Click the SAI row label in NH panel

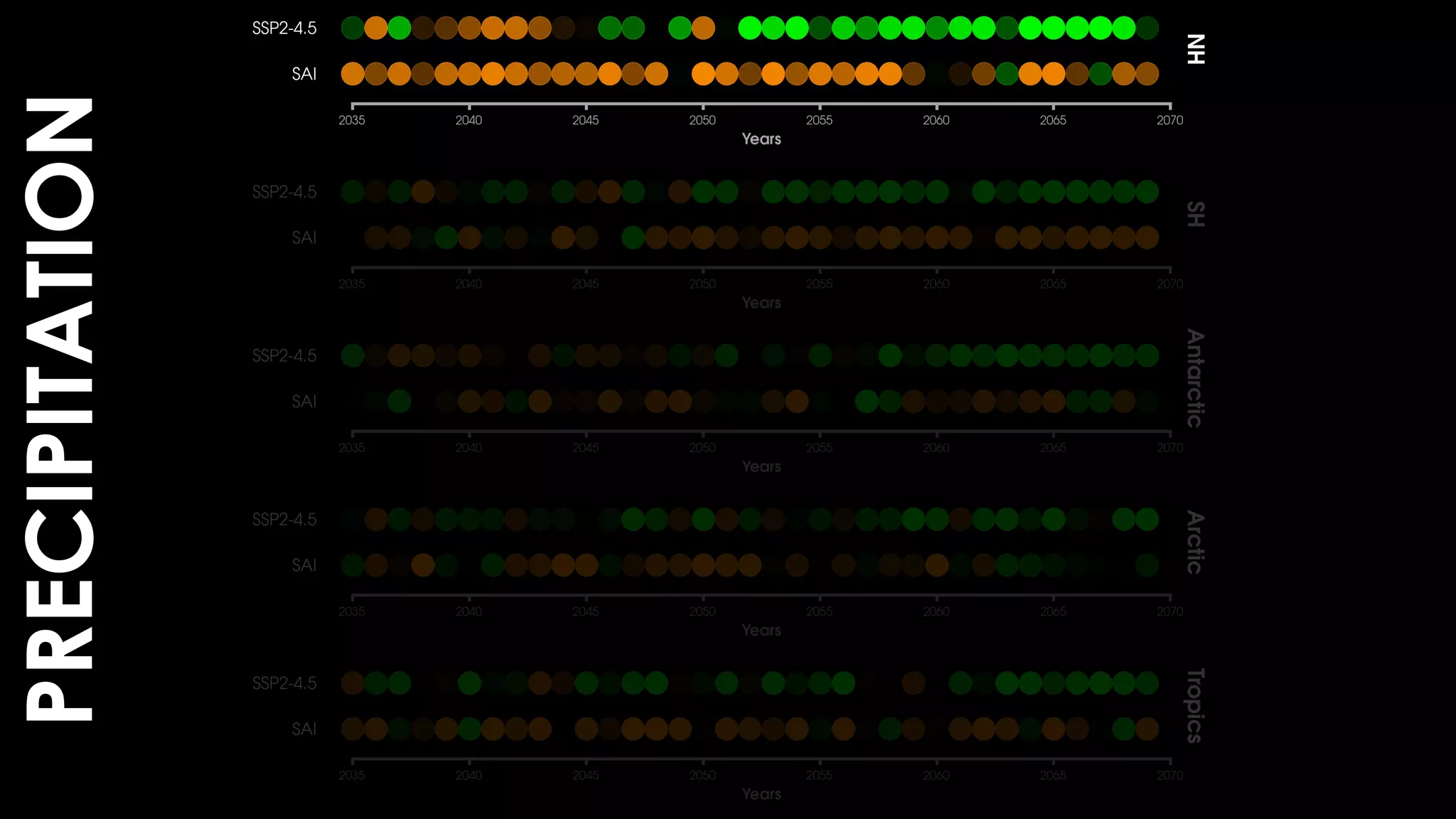click(x=304, y=74)
